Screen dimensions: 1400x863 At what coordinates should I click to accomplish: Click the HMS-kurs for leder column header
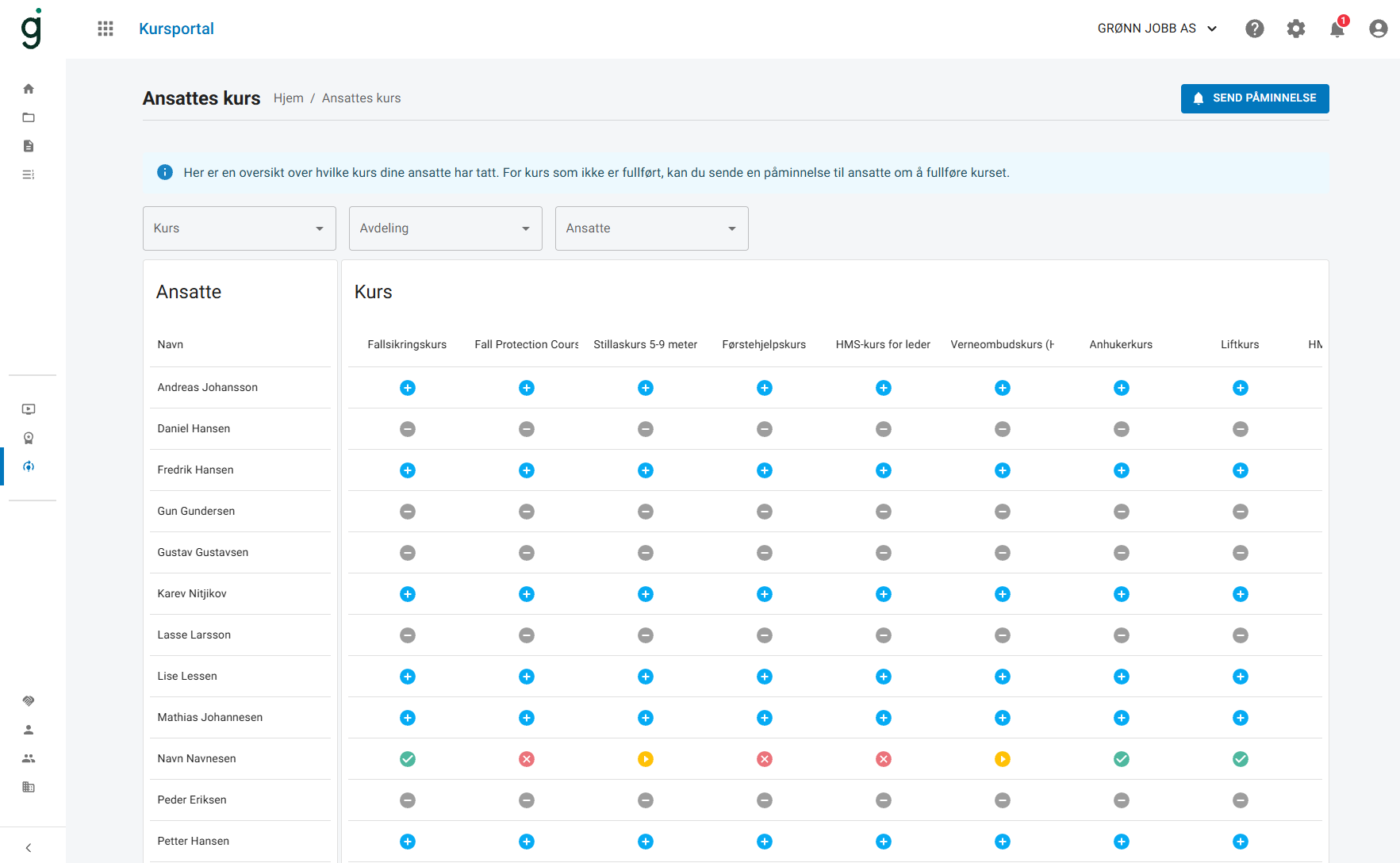tap(883, 344)
